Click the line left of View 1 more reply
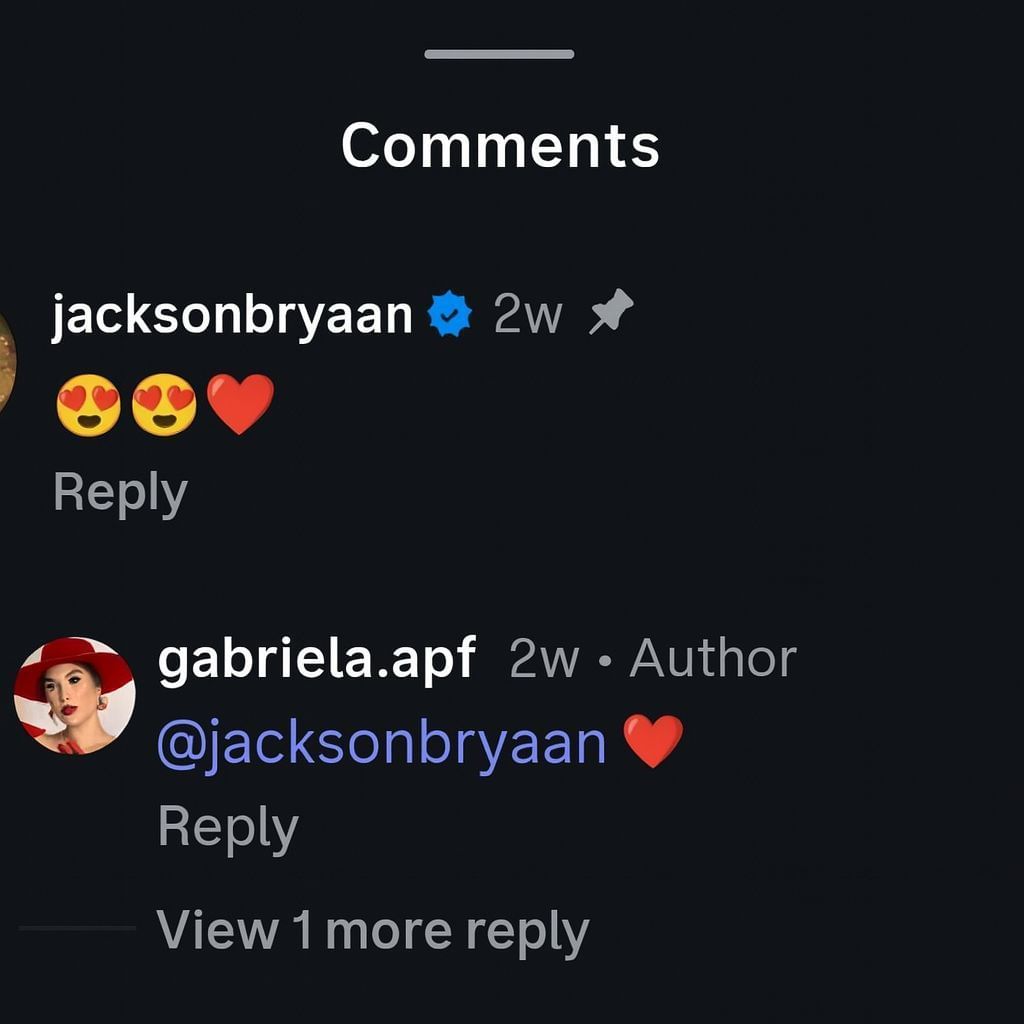 [77, 928]
